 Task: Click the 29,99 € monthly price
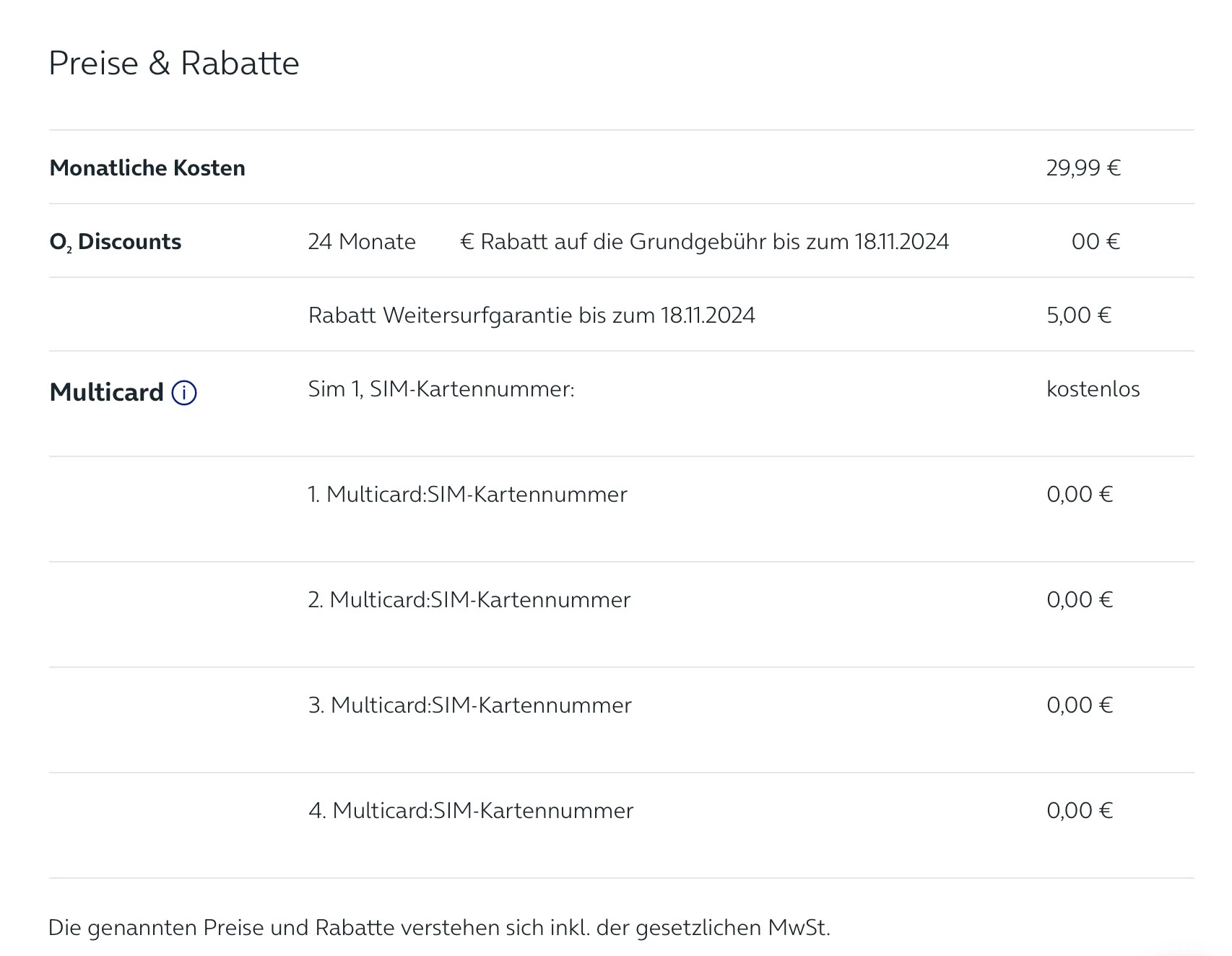point(1083,168)
